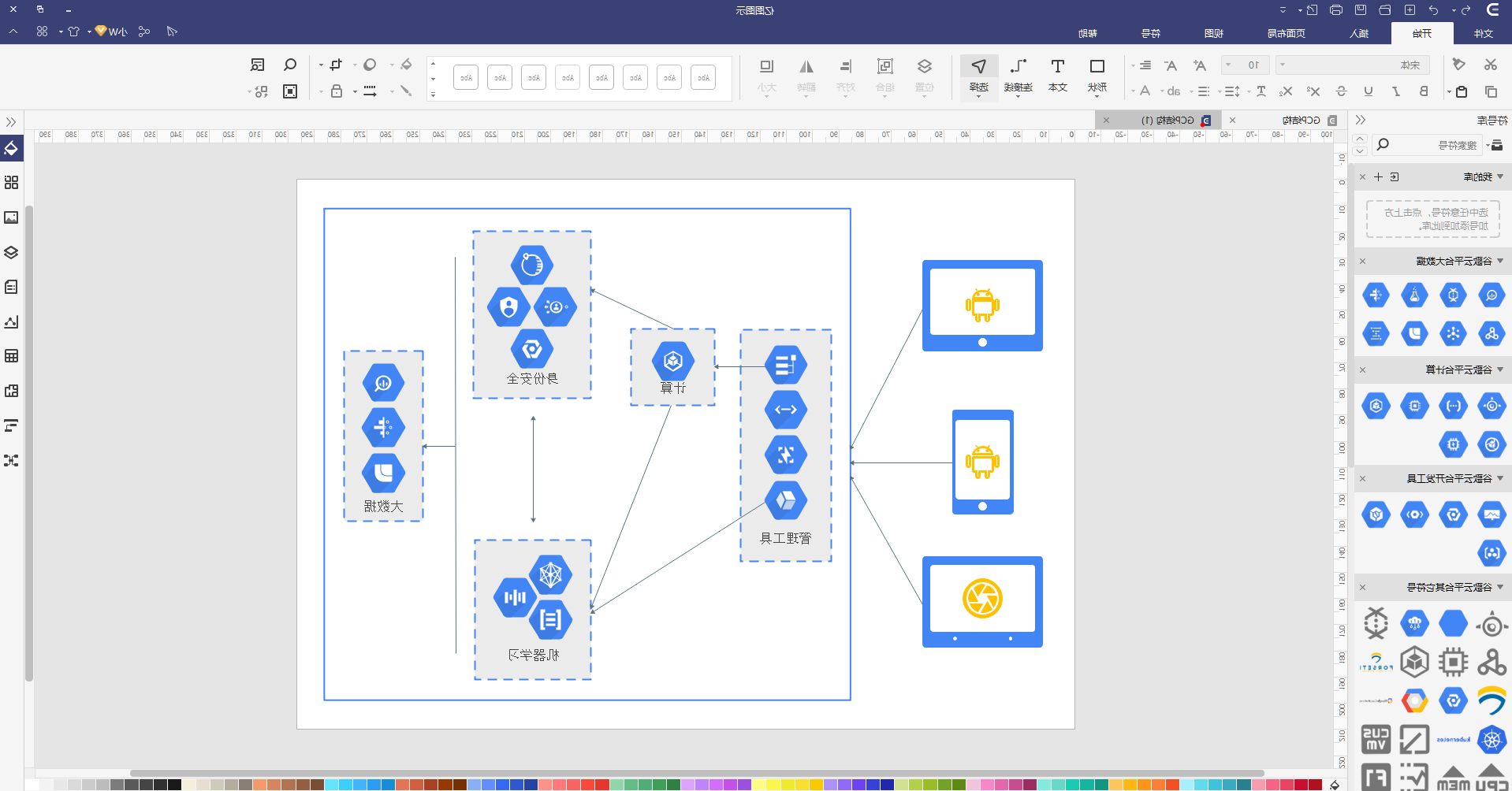1512x791 pixels.
Task: Close the GCP结构 (1) document tab
Action: [1106, 120]
